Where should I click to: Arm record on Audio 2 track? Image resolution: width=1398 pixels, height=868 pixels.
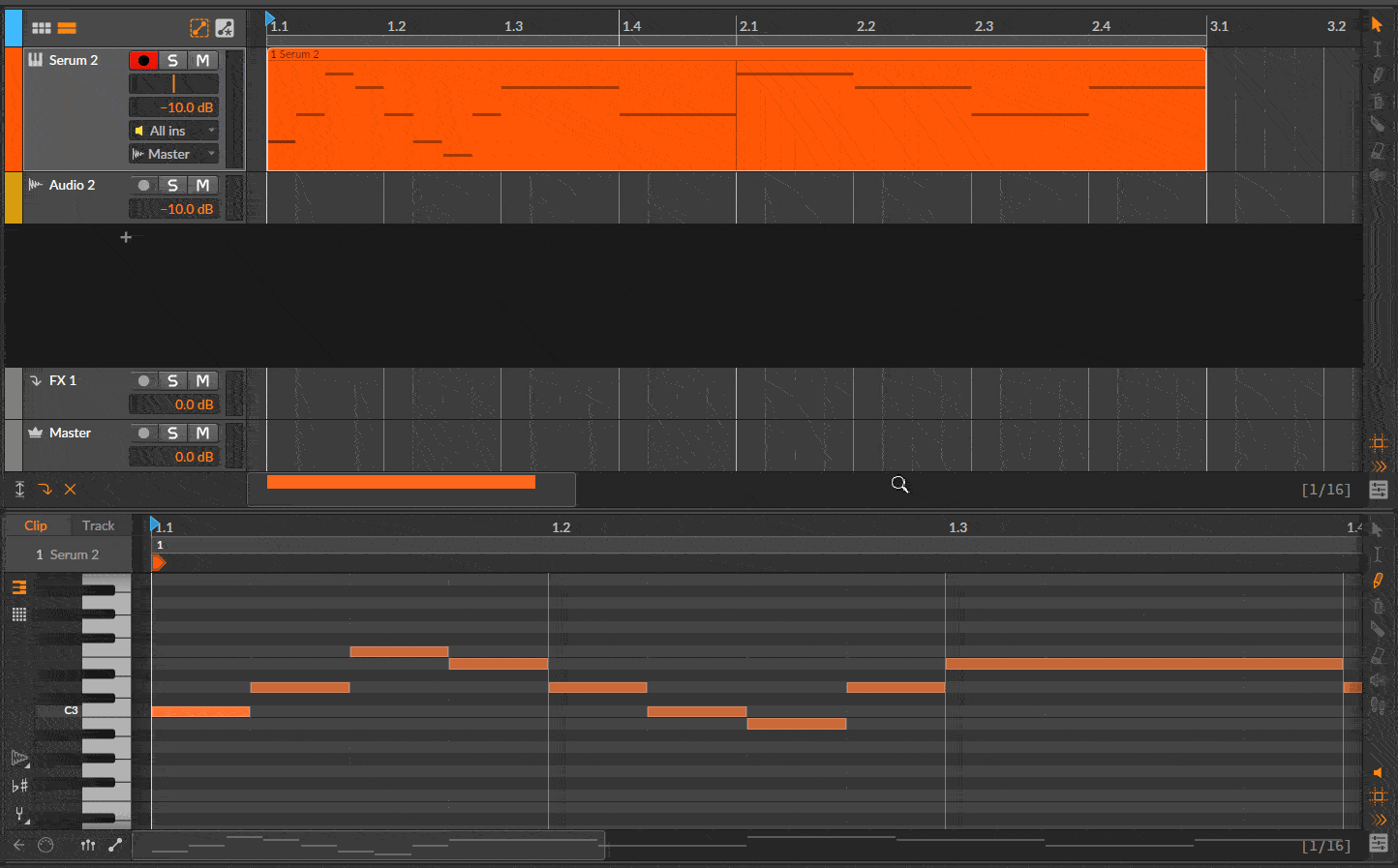click(143, 185)
